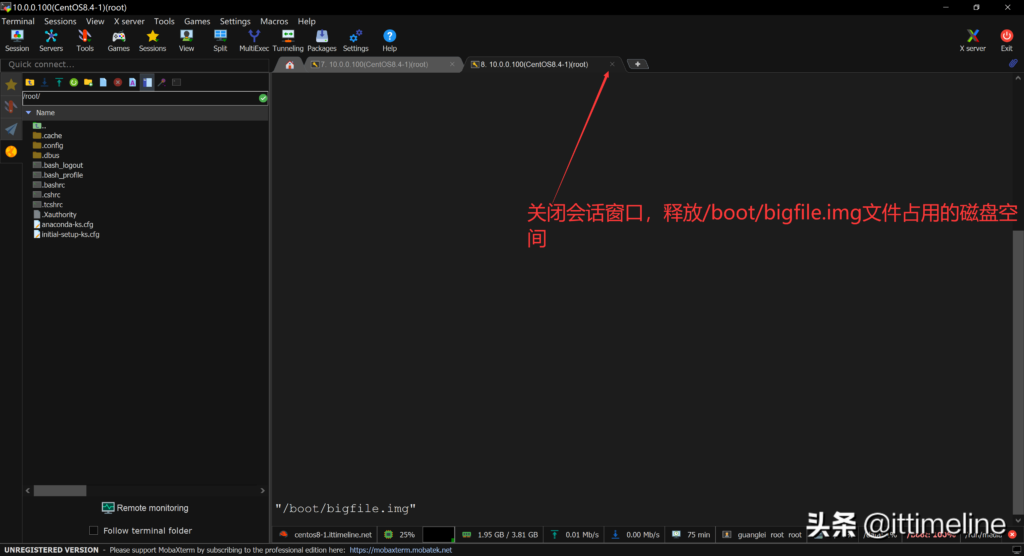The image size is (1024, 556).
Task: Click the Remote monitoring button
Action: (144, 508)
